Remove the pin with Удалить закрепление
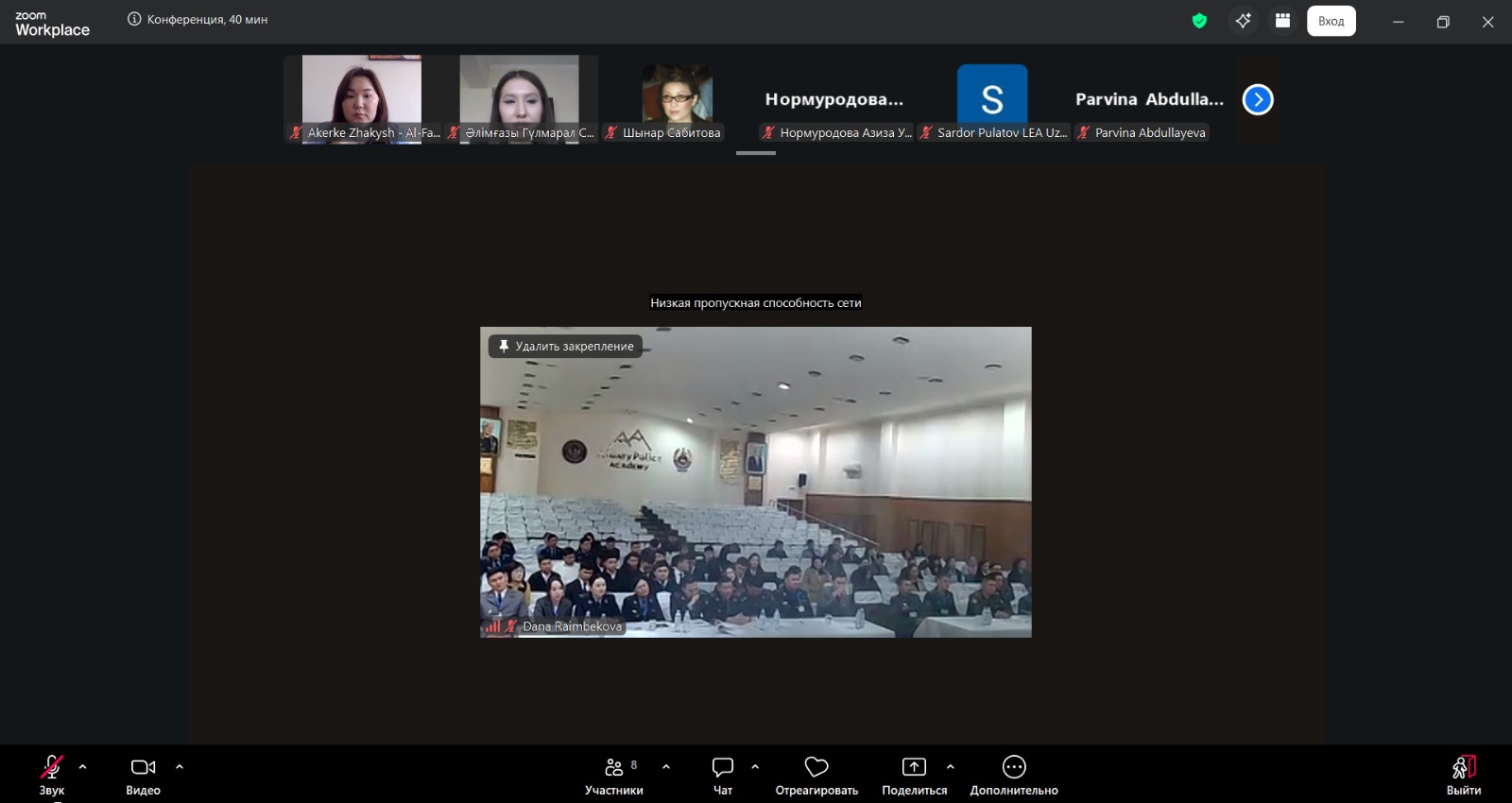Image resolution: width=1512 pixels, height=803 pixels. click(x=565, y=347)
